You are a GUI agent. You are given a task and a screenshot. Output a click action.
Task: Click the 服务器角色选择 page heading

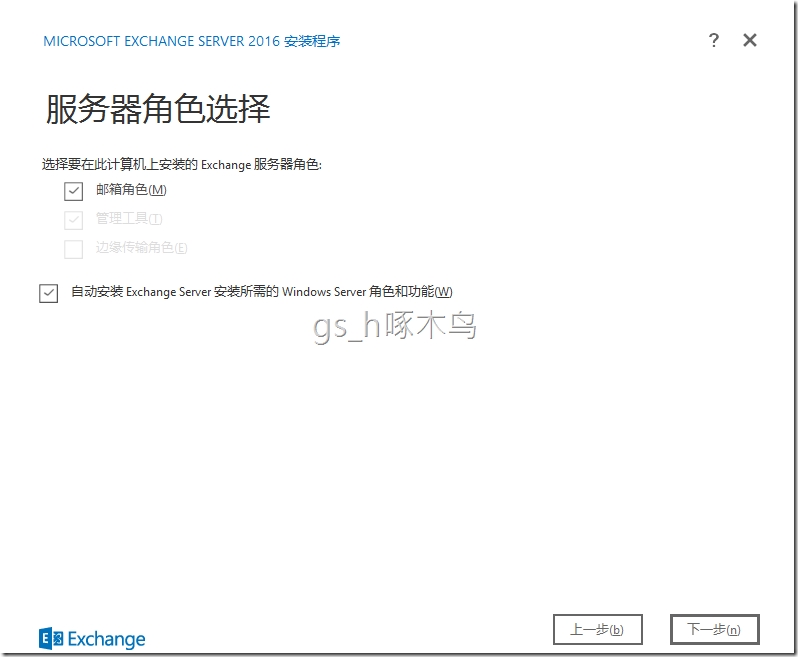click(158, 109)
